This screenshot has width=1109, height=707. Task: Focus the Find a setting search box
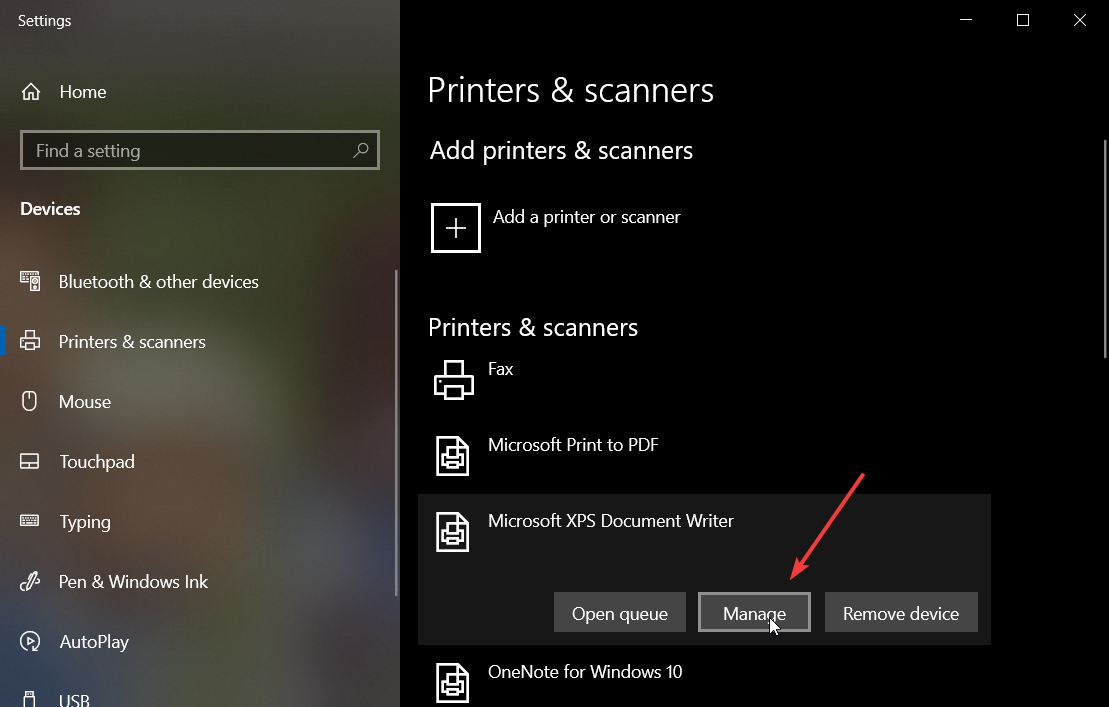[x=200, y=150]
